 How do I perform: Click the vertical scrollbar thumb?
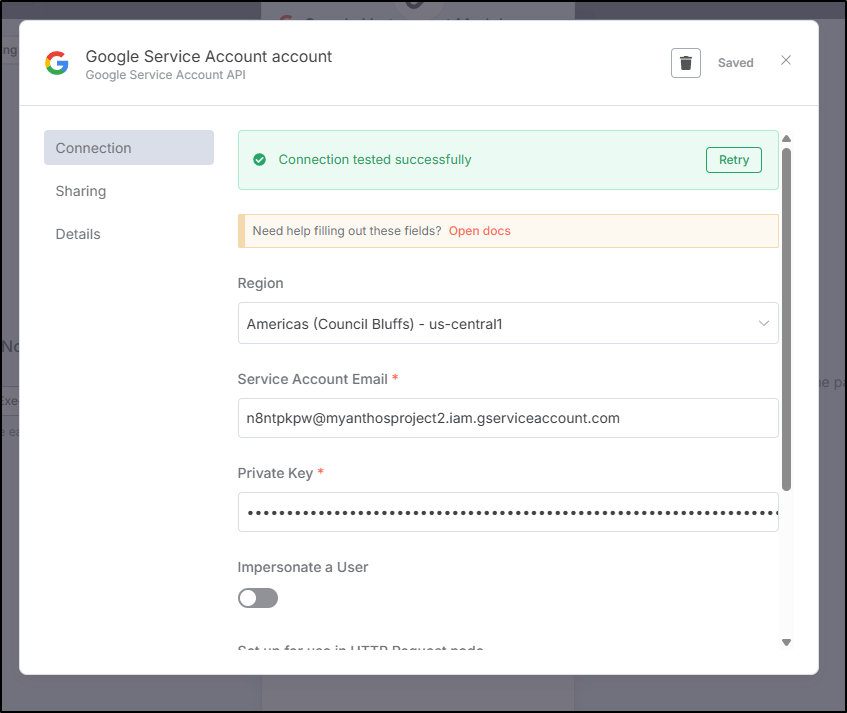786,319
